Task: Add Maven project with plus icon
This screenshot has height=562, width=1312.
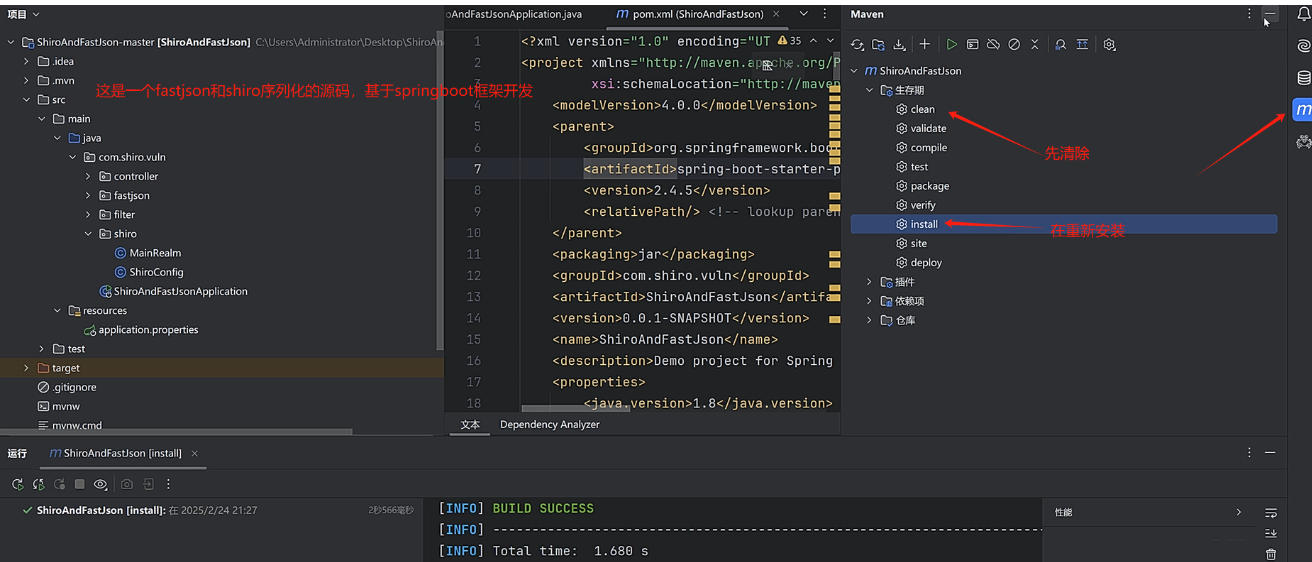Action: [925, 45]
